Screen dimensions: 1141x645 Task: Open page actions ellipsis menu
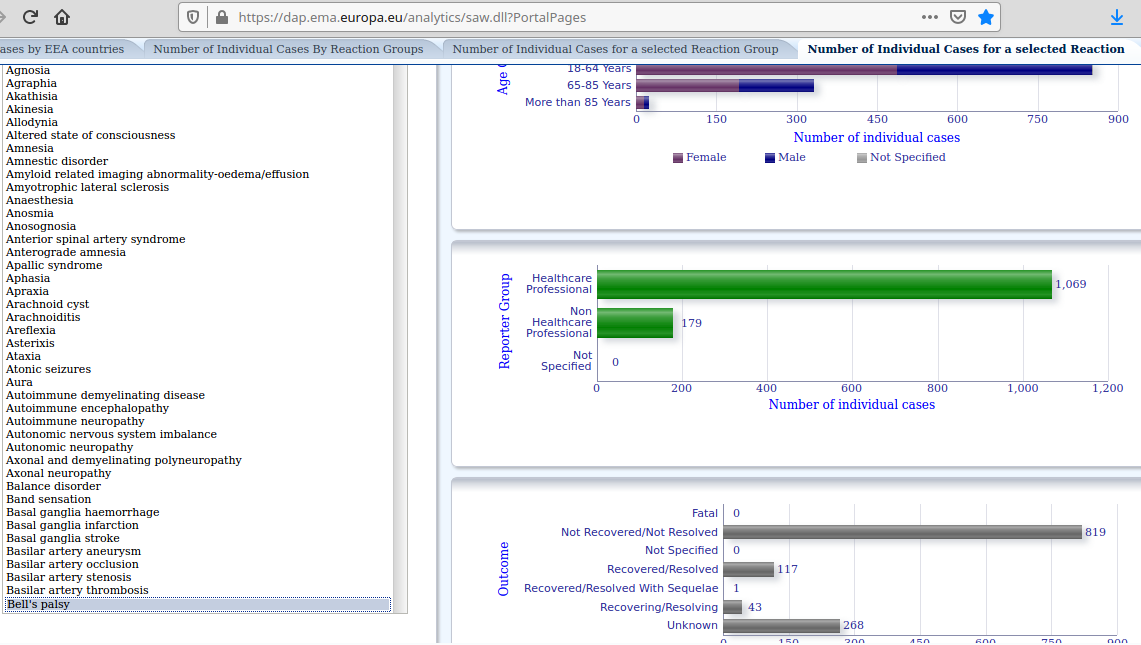click(x=929, y=17)
